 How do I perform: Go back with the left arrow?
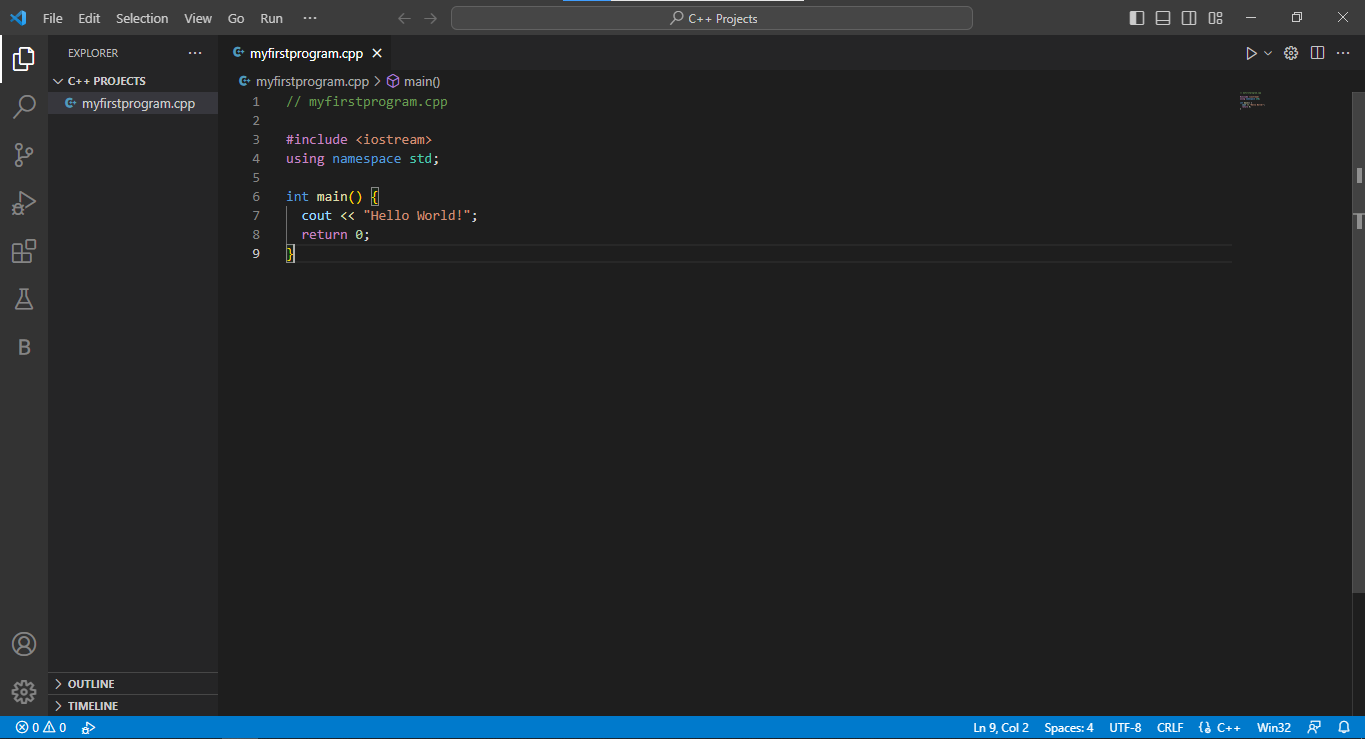404,18
